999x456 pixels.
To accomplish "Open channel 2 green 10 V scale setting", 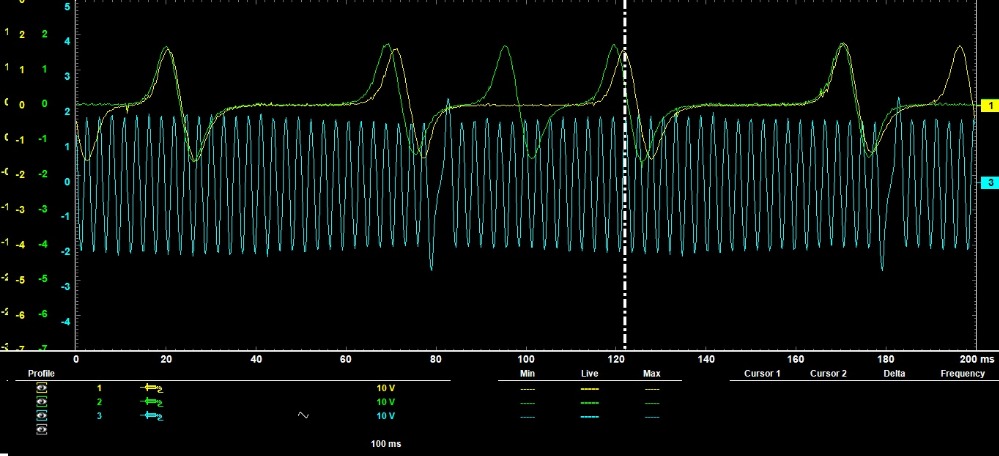I will pos(386,401).
